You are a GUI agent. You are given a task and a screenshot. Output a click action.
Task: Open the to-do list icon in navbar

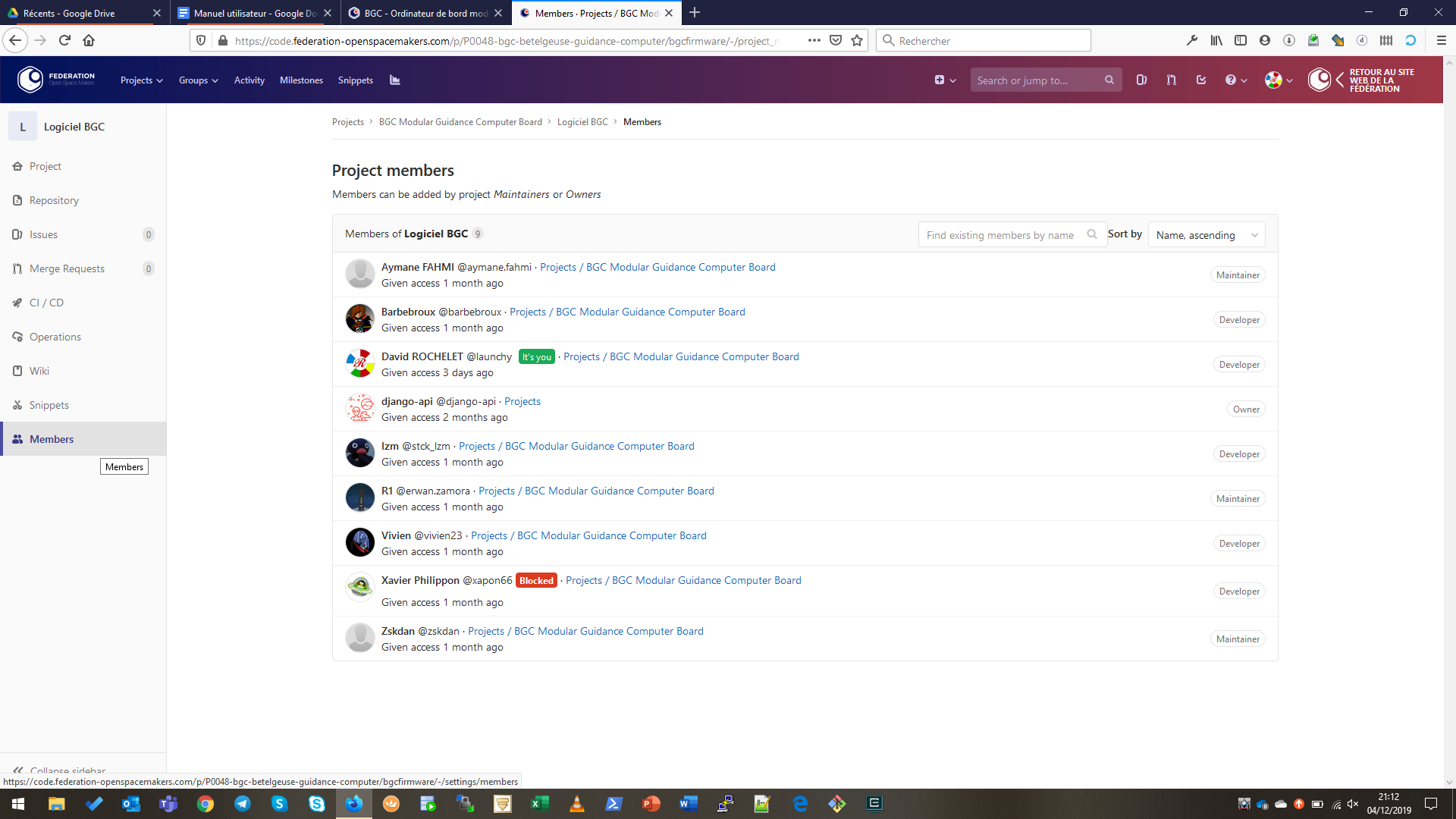1201,80
